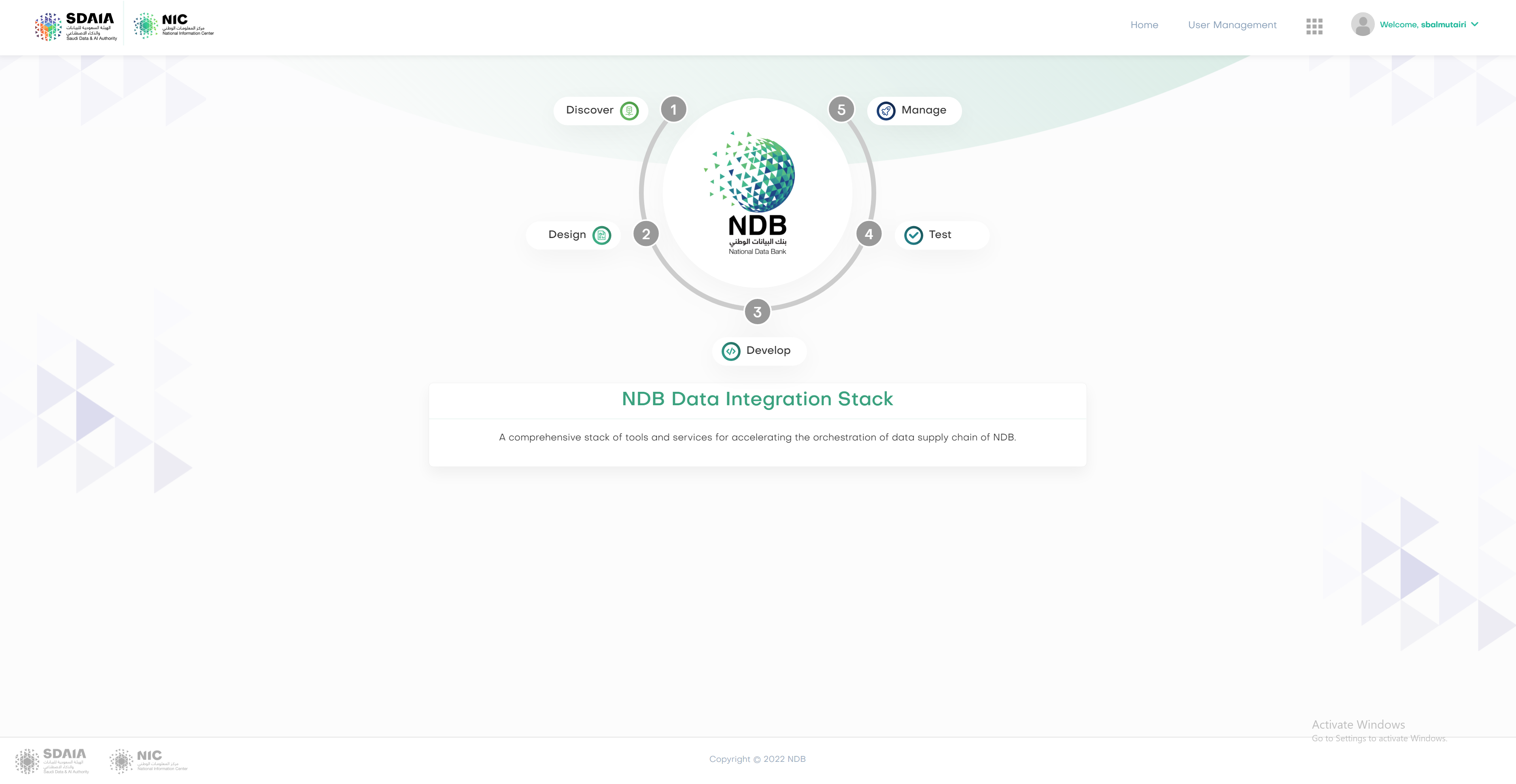Select step 2 circle on the ring
Image resolution: width=1516 pixels, height=784 pixels.
(646, 234)
